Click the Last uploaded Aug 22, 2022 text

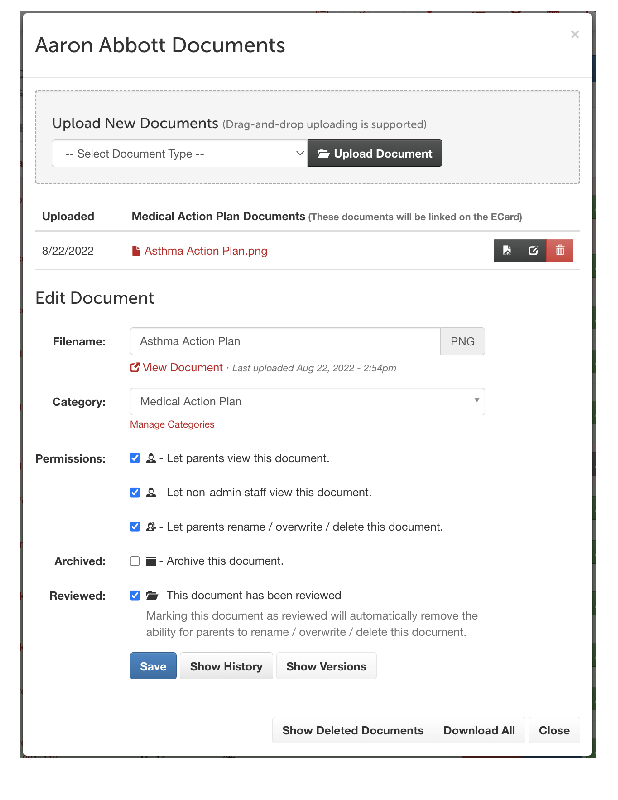pos(314,368)
